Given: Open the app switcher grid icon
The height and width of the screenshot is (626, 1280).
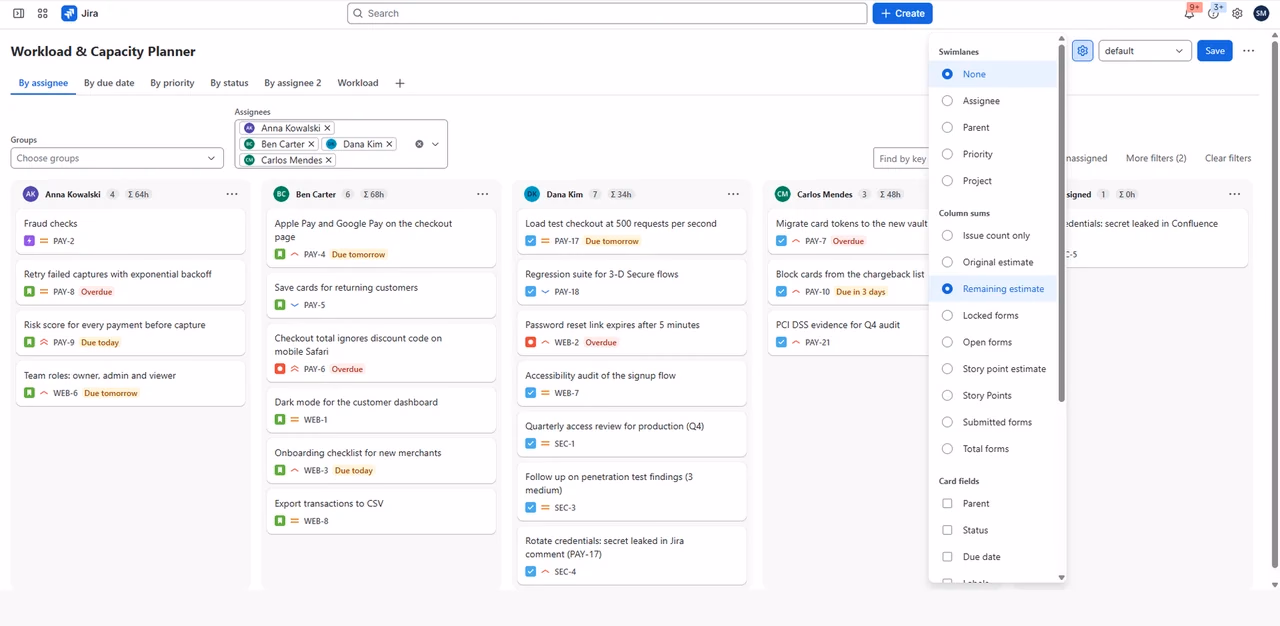Looking at the screenshot, I should click(42, 13).
